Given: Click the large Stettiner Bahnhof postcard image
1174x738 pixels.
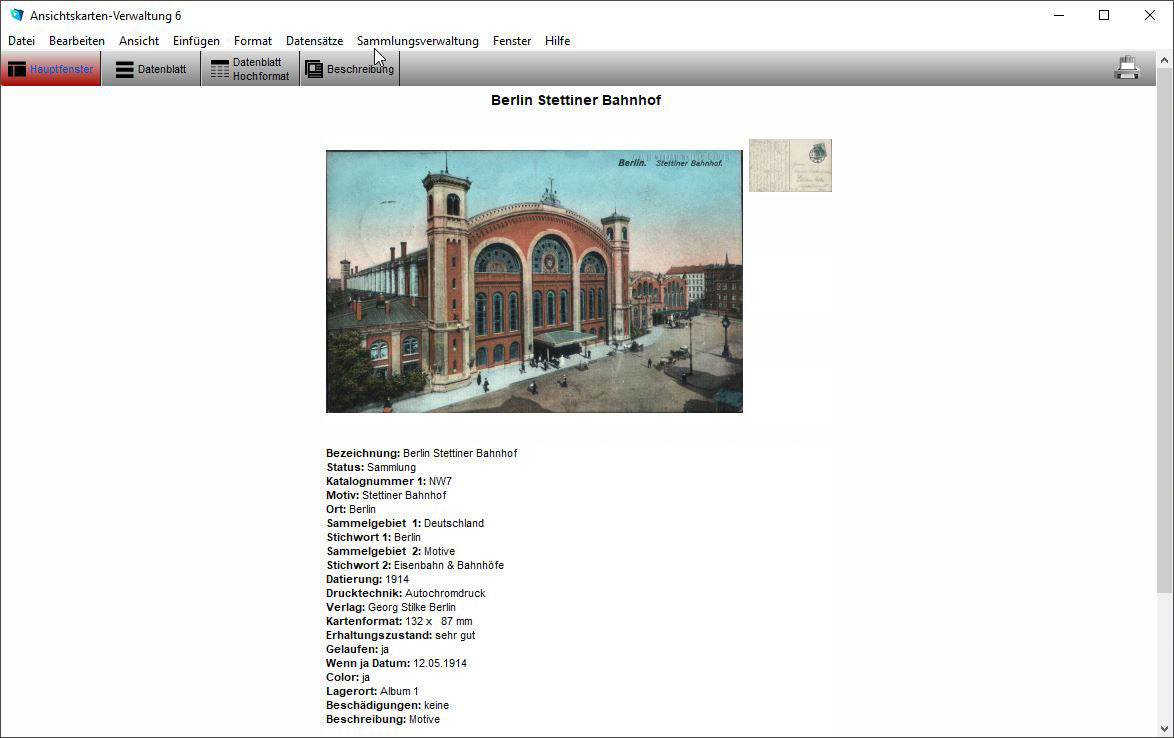Looking at the screenshot, I should [x=534, y=281].
